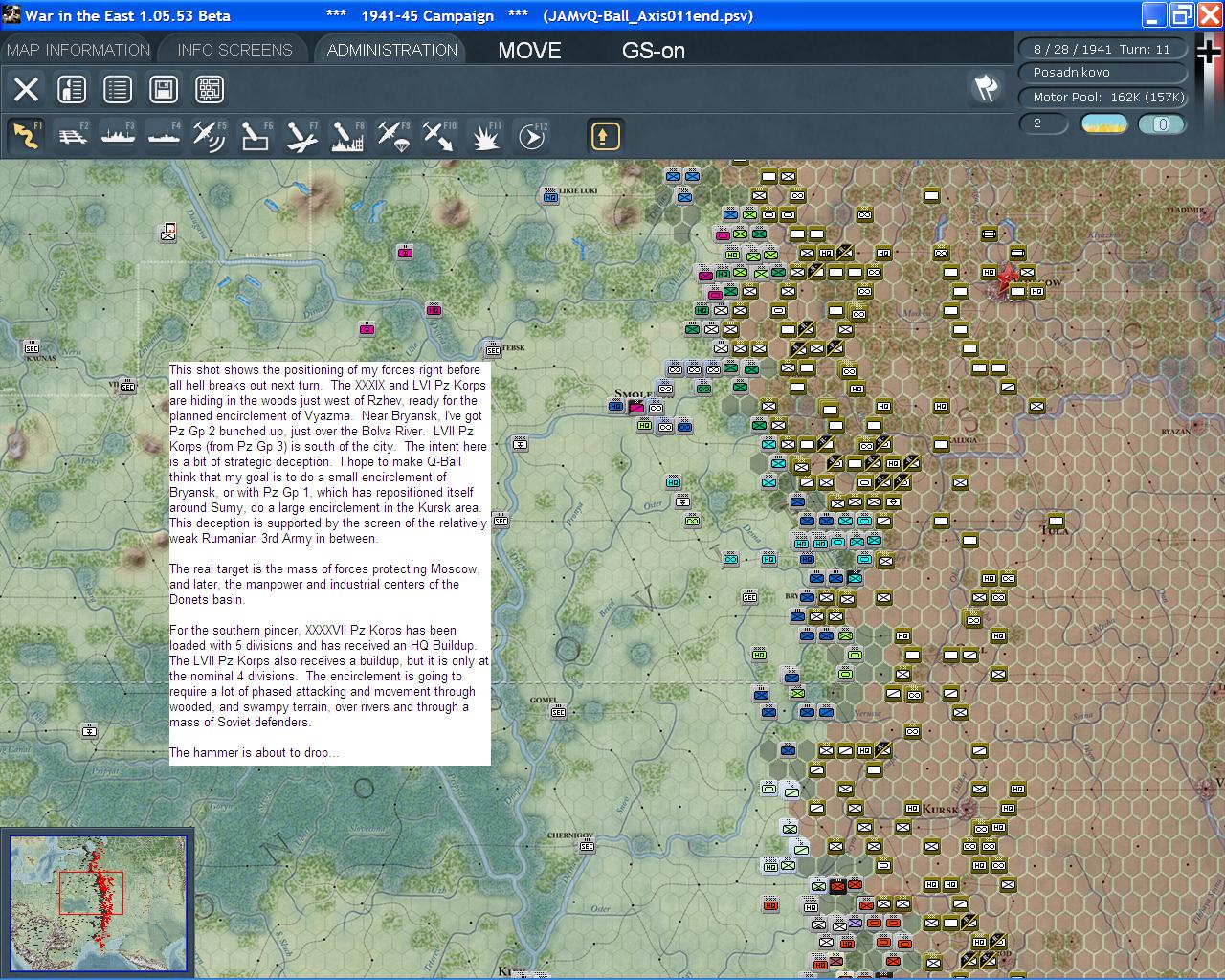This screenshot has width=1225, height=980.
Task: Click the Motor Pool 162K (157K) readout
Action: point(1102,97)
